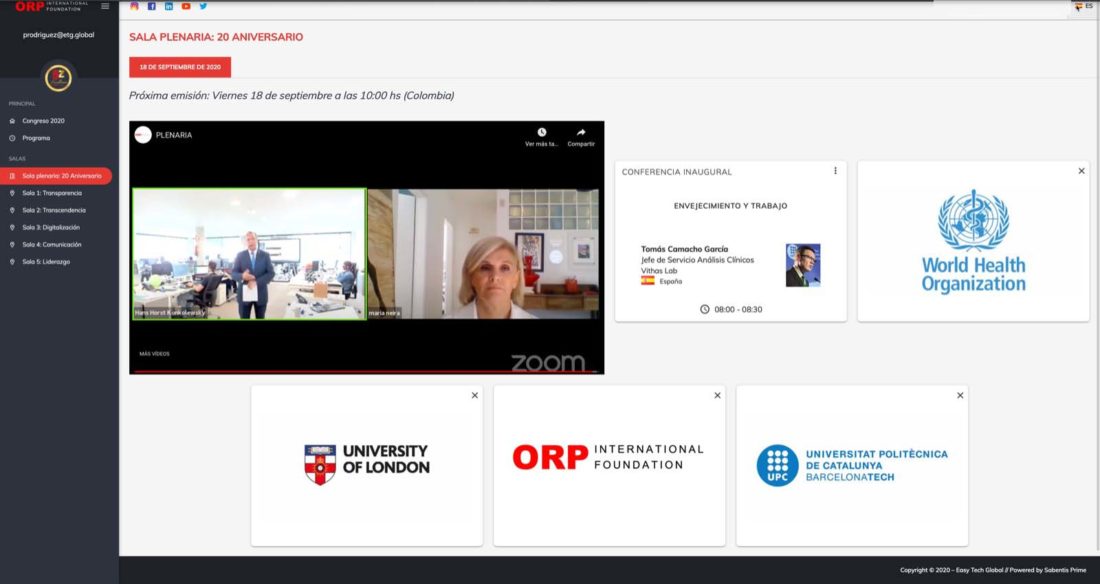Open the Conferencia Inaugural card options menu
This screenshot has width=1100, height=584.
[835, 171]
